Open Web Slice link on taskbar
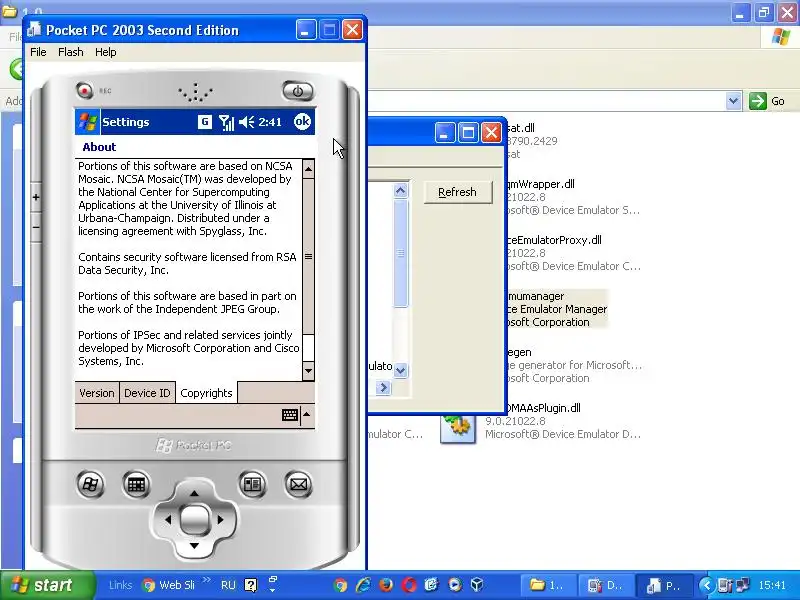This screenshot has height=600, width=800. pyautogui.click(x=169, y=585)
